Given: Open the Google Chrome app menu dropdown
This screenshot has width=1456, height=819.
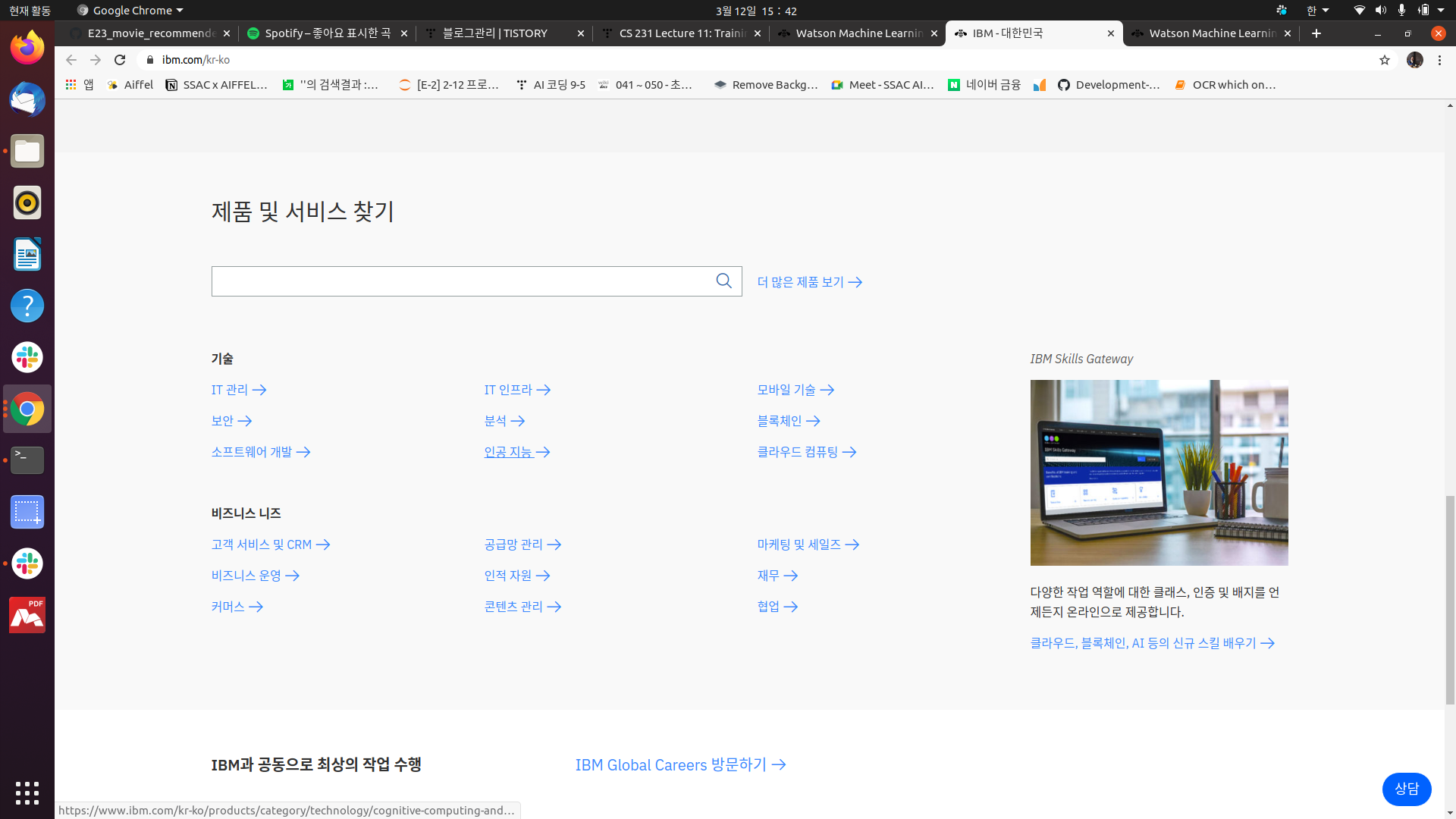Looking at the screenshot, I should [x=130, y=11].
